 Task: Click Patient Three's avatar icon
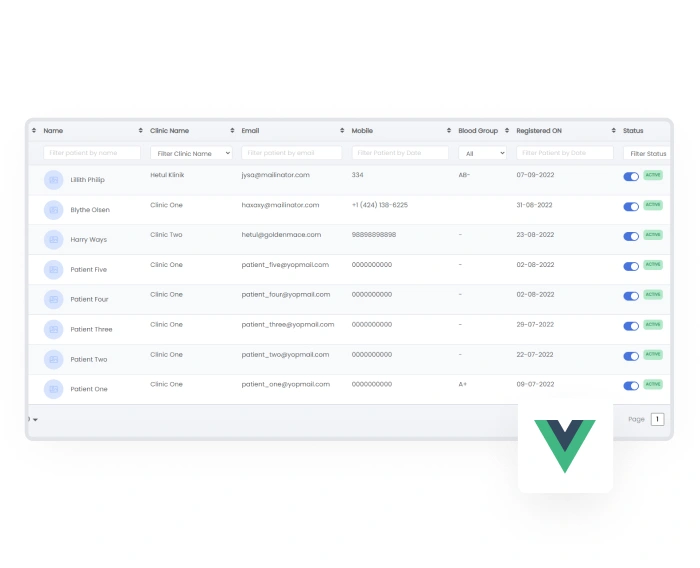(54, 330)
